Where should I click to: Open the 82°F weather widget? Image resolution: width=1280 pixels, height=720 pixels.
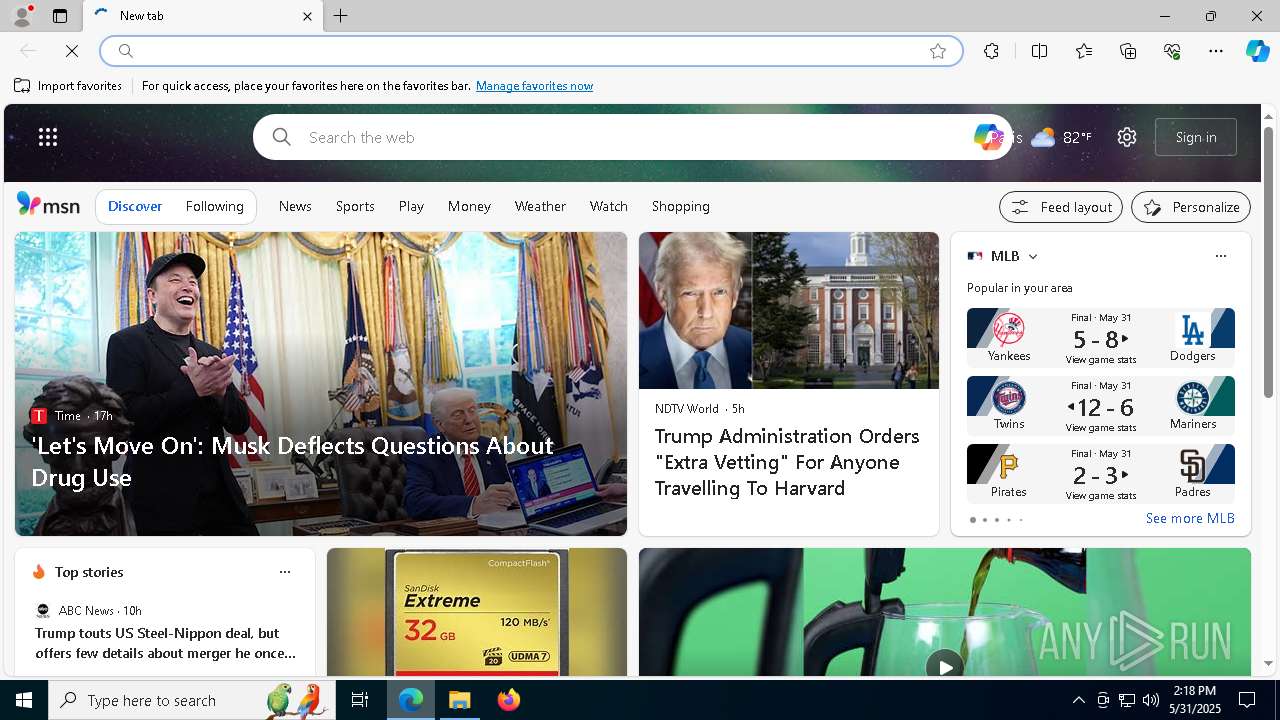tap(1062, 137)
